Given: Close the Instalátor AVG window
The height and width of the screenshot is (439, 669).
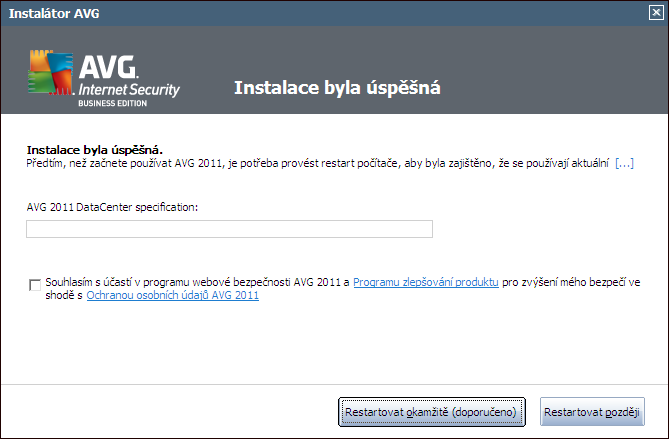Looking at the screenshot, I should [656, 13].
